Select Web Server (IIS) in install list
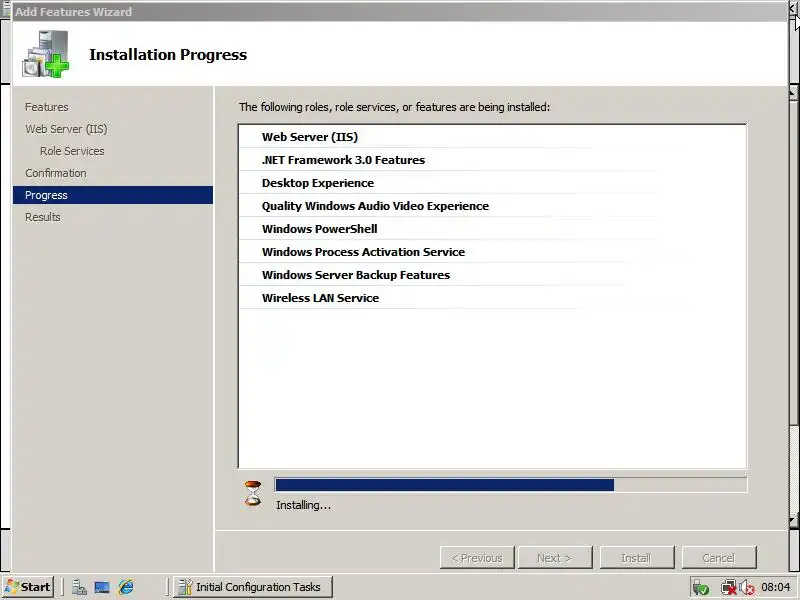800x600 pixels. pos(492,137)
